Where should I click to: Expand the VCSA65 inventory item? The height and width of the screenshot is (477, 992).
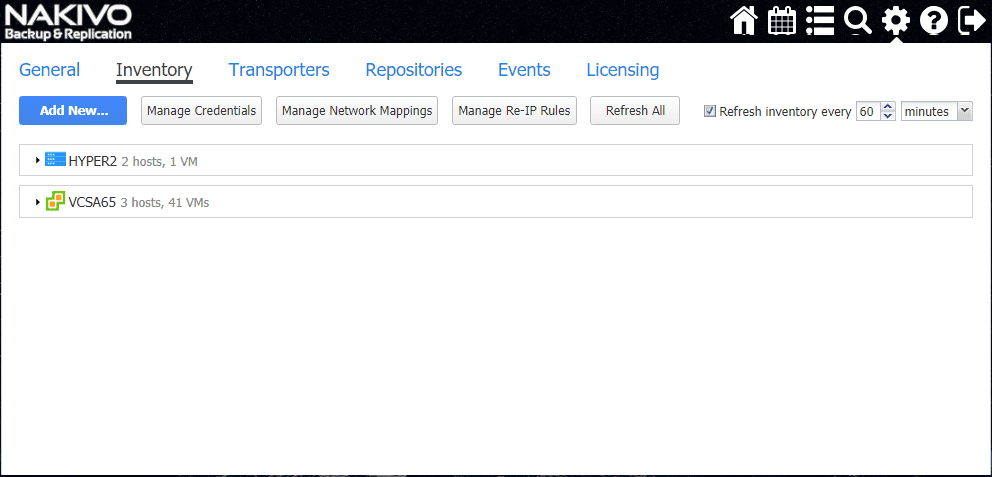[38, 202]
